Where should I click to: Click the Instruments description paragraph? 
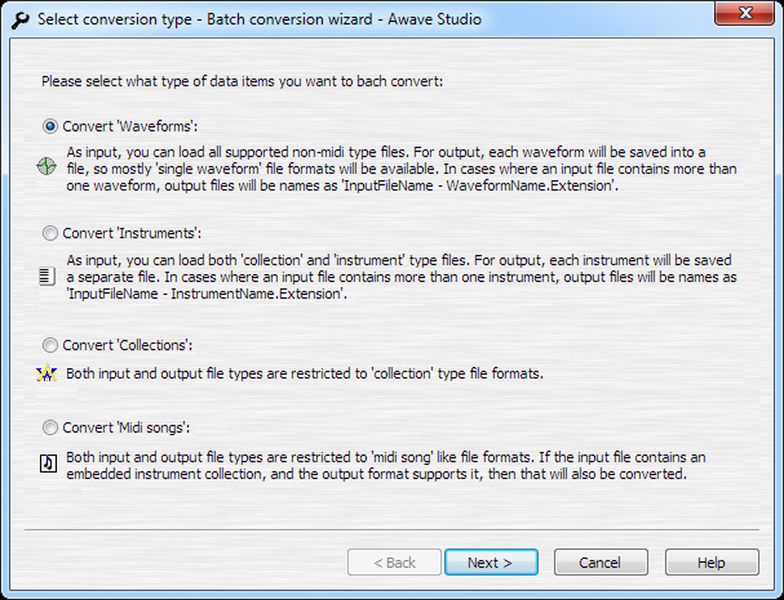400,276
